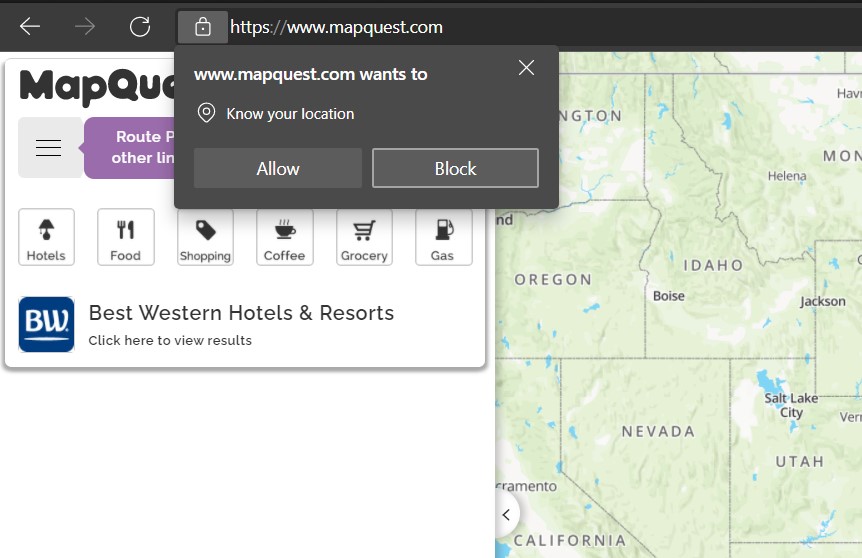Click the site info lock icon
The width and height of the screenshot is (862, 558).
click(x=203, y=27)
